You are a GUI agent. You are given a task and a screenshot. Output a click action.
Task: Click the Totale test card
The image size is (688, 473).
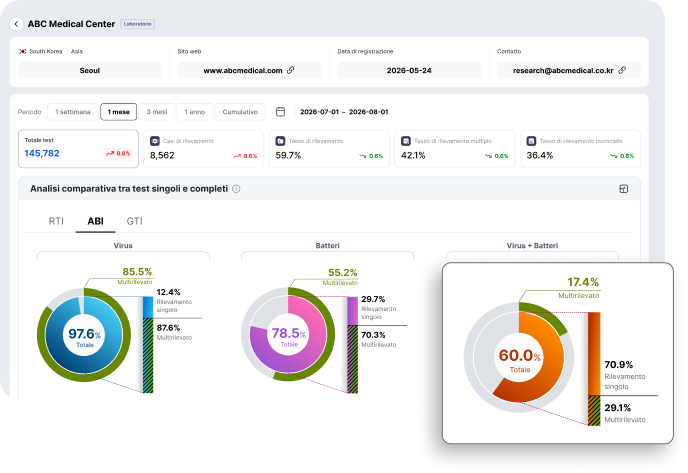(78, 149)
